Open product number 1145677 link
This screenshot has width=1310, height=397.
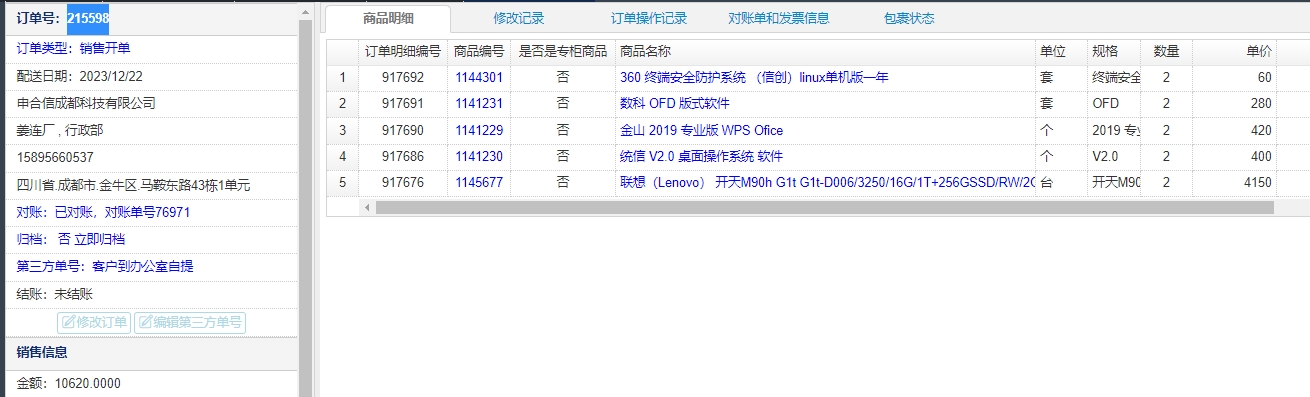[x=479, y=182]
